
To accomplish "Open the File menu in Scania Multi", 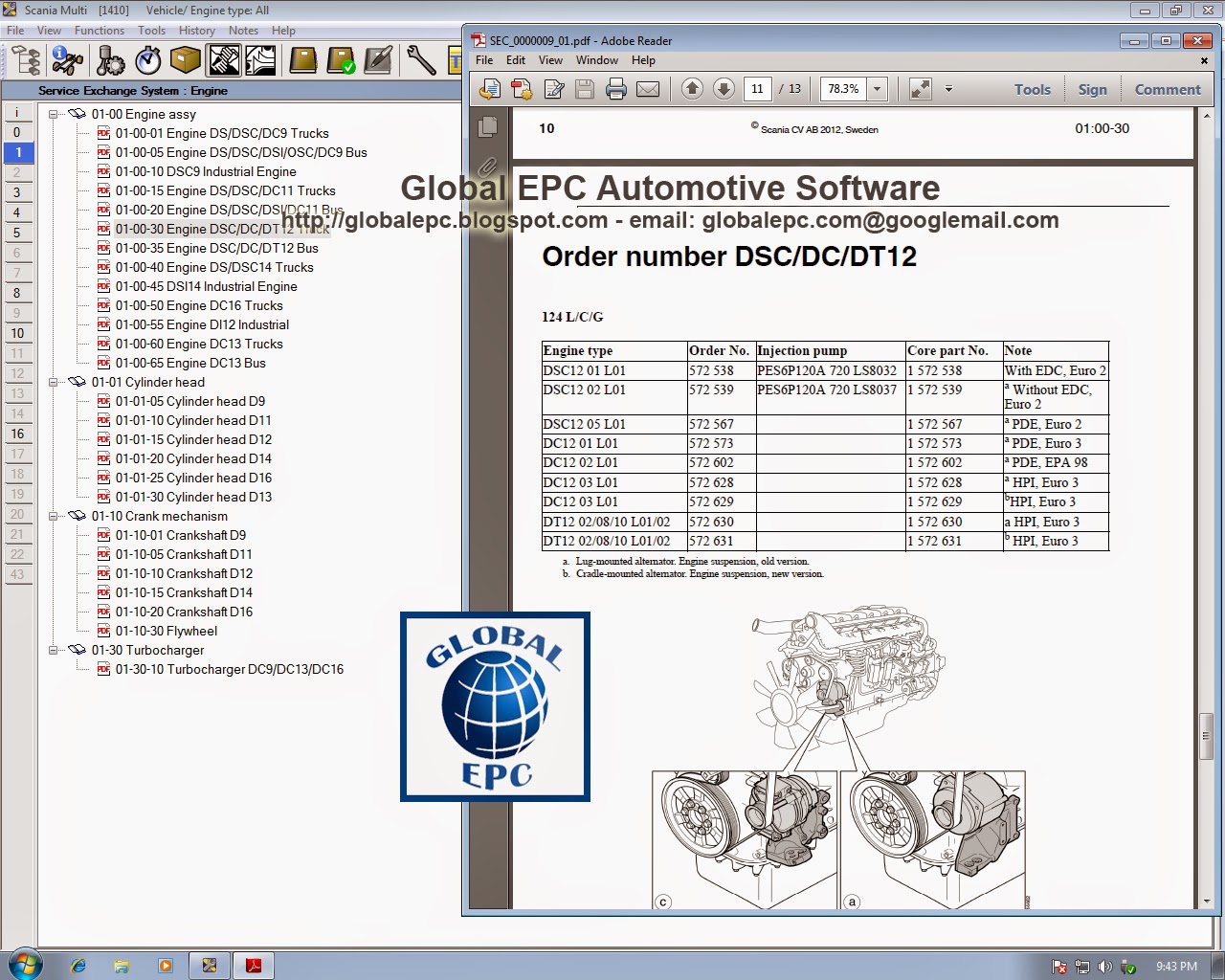I will coord(15,31).
